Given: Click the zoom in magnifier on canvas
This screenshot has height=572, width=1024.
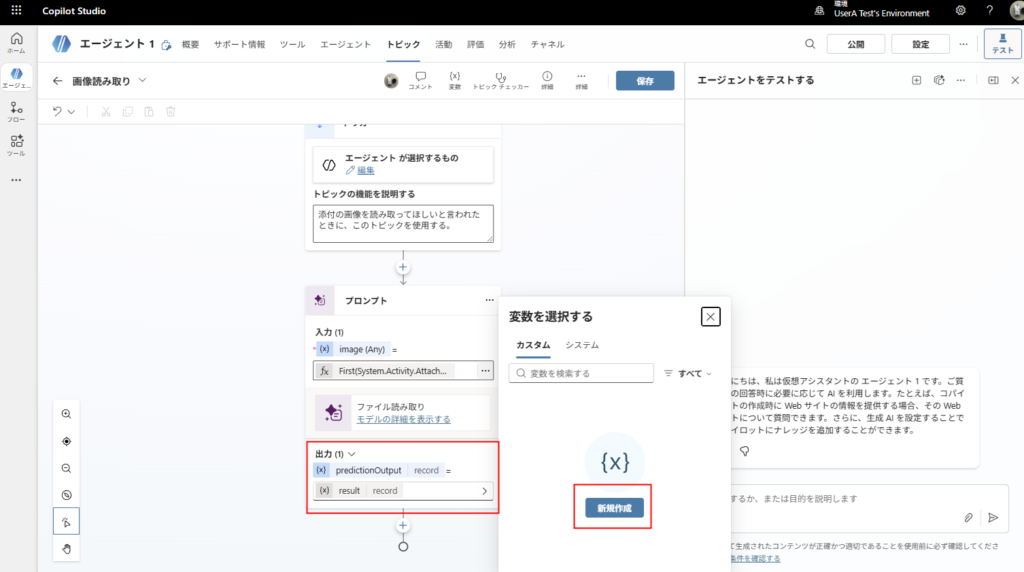Looking at the screenshot, I should click(x=66, y=414).
